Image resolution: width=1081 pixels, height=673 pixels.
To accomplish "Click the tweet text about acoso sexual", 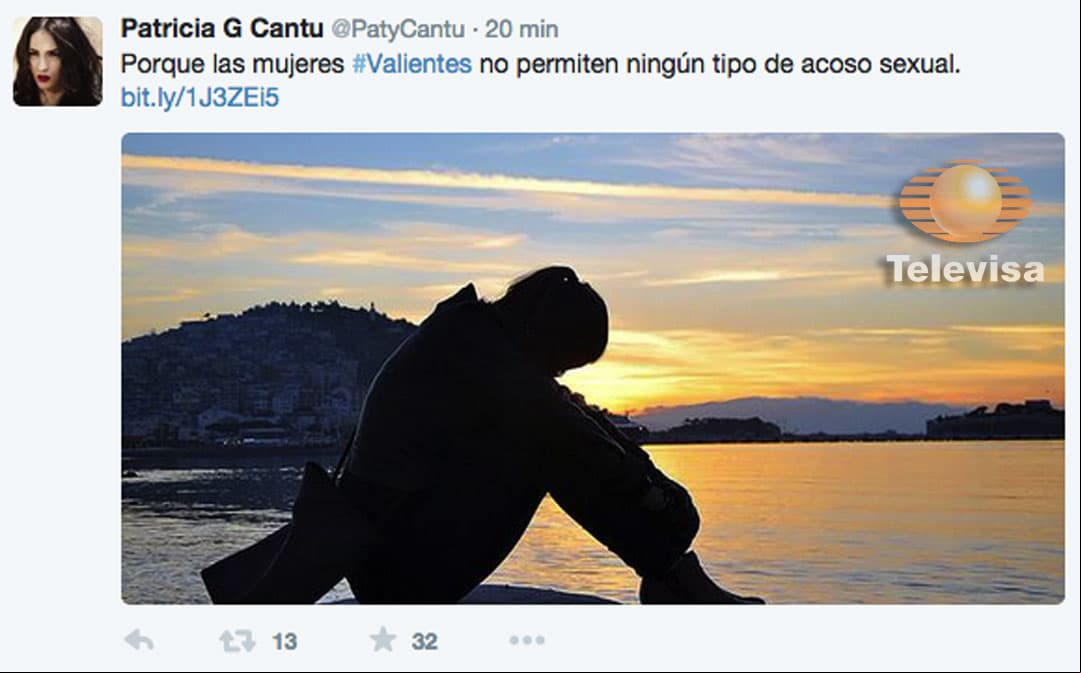I will pos(540,64).
